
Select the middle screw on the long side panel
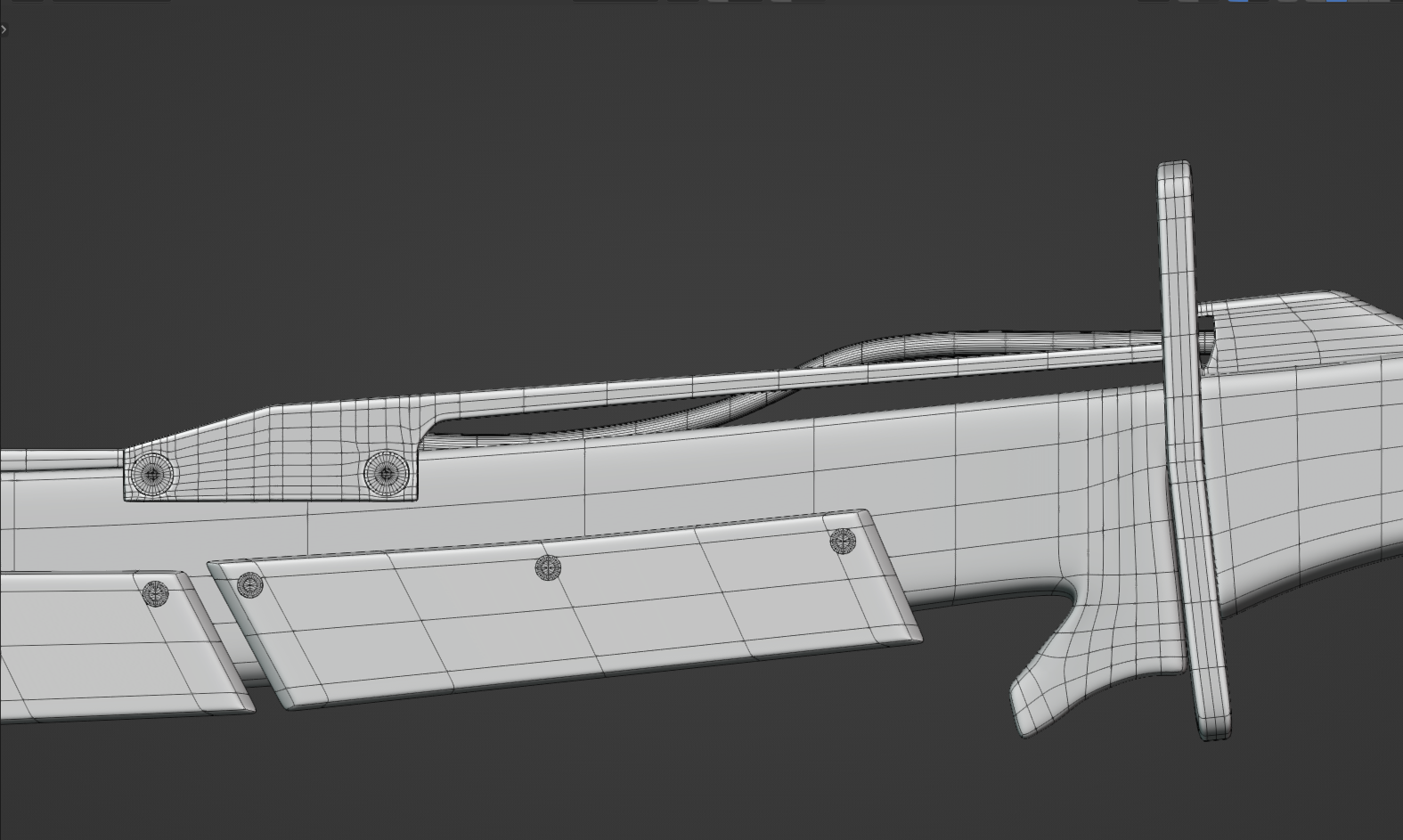[548, 567]
